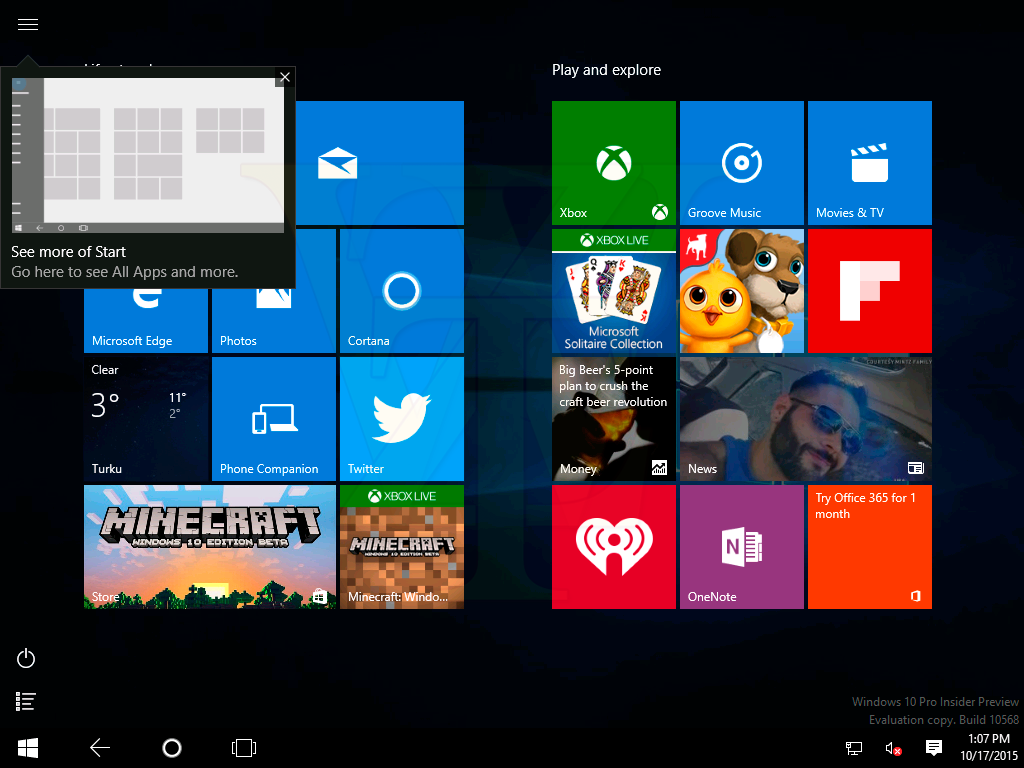Open Task View in the taskbar
This screenshot has width=1024, height=768.
244,747
